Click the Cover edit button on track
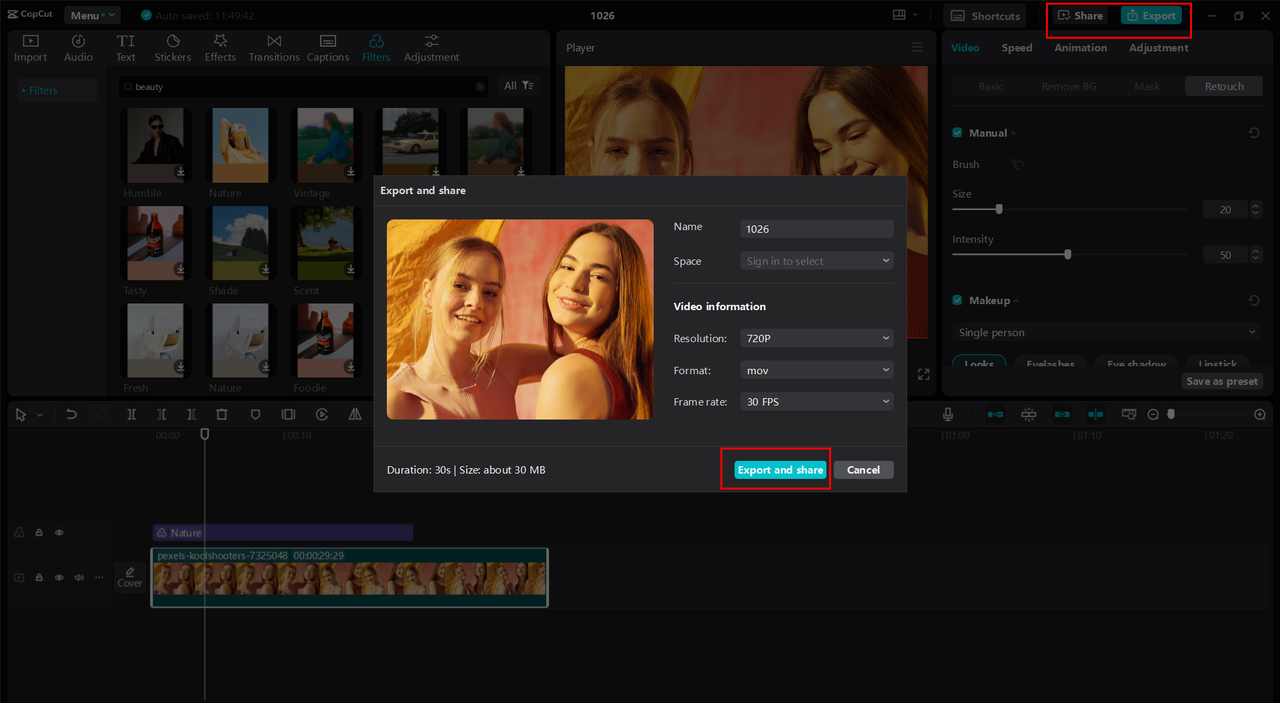Viewport: 1280px width, 703px height. point(130,577)
